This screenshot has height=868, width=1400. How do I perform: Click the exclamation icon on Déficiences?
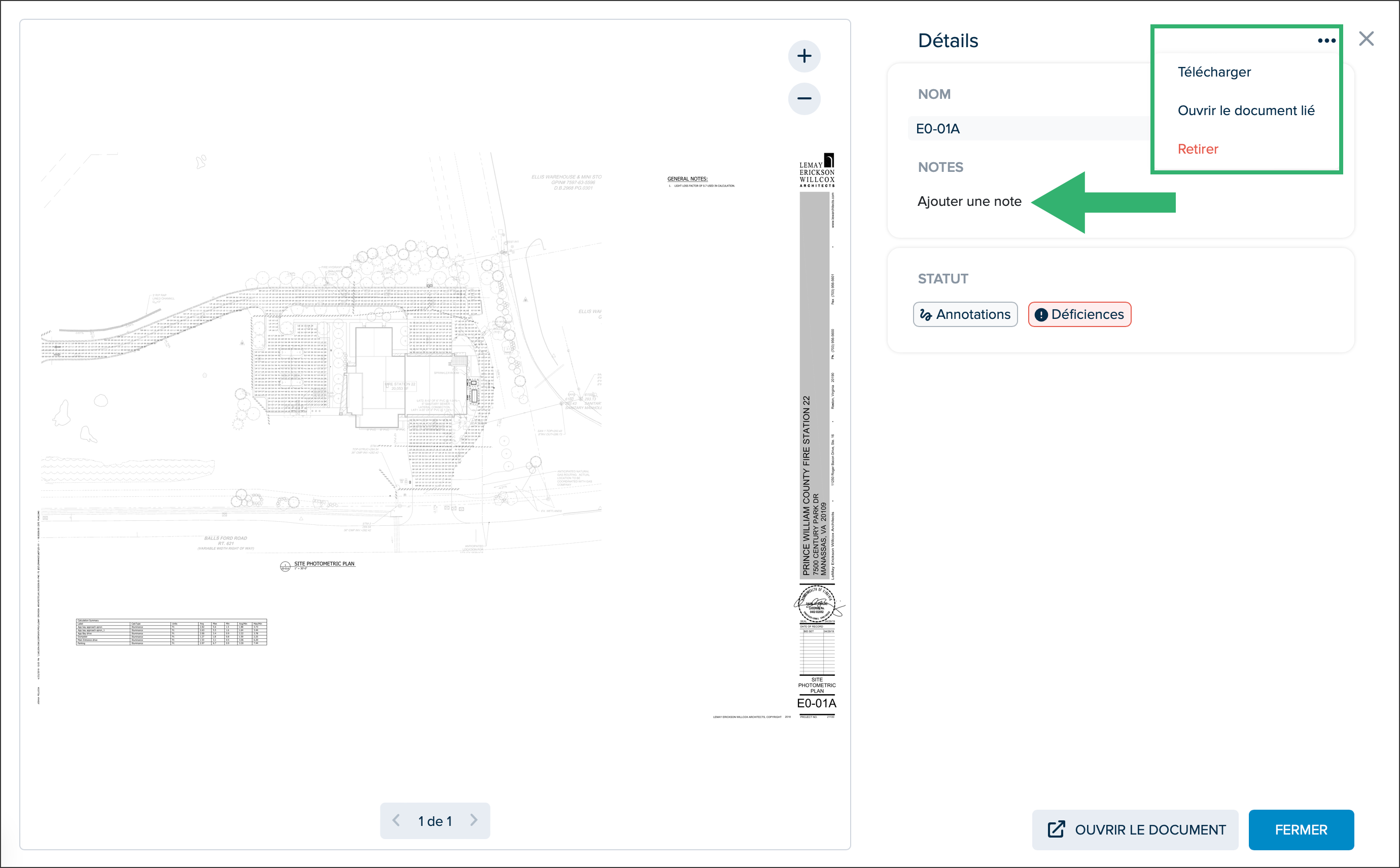pos(1040,314)
